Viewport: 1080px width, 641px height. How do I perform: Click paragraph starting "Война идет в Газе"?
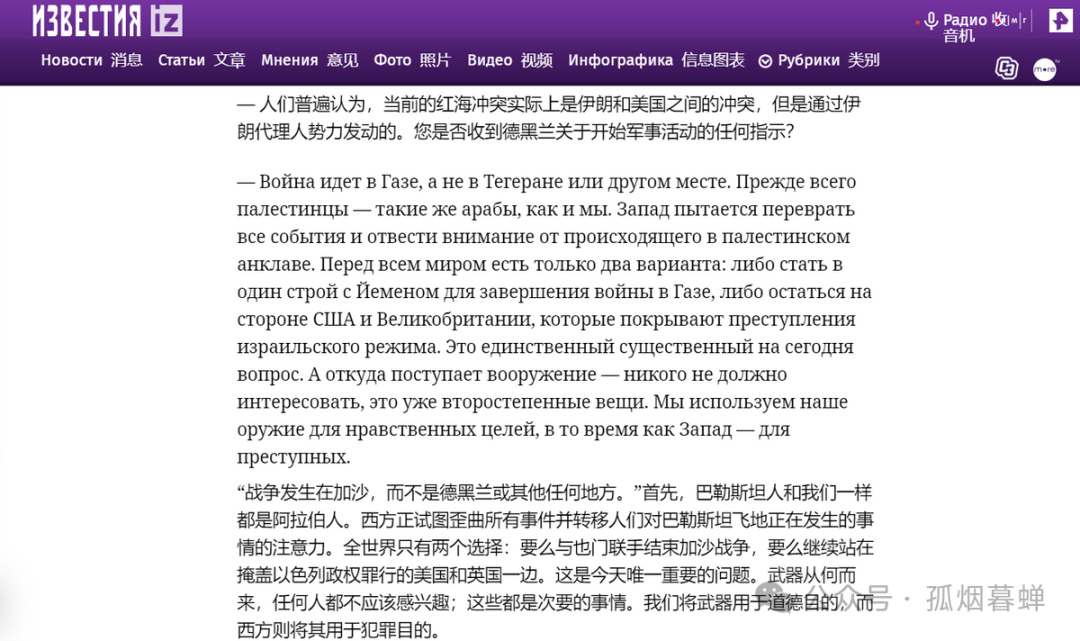tap(554, 319)
